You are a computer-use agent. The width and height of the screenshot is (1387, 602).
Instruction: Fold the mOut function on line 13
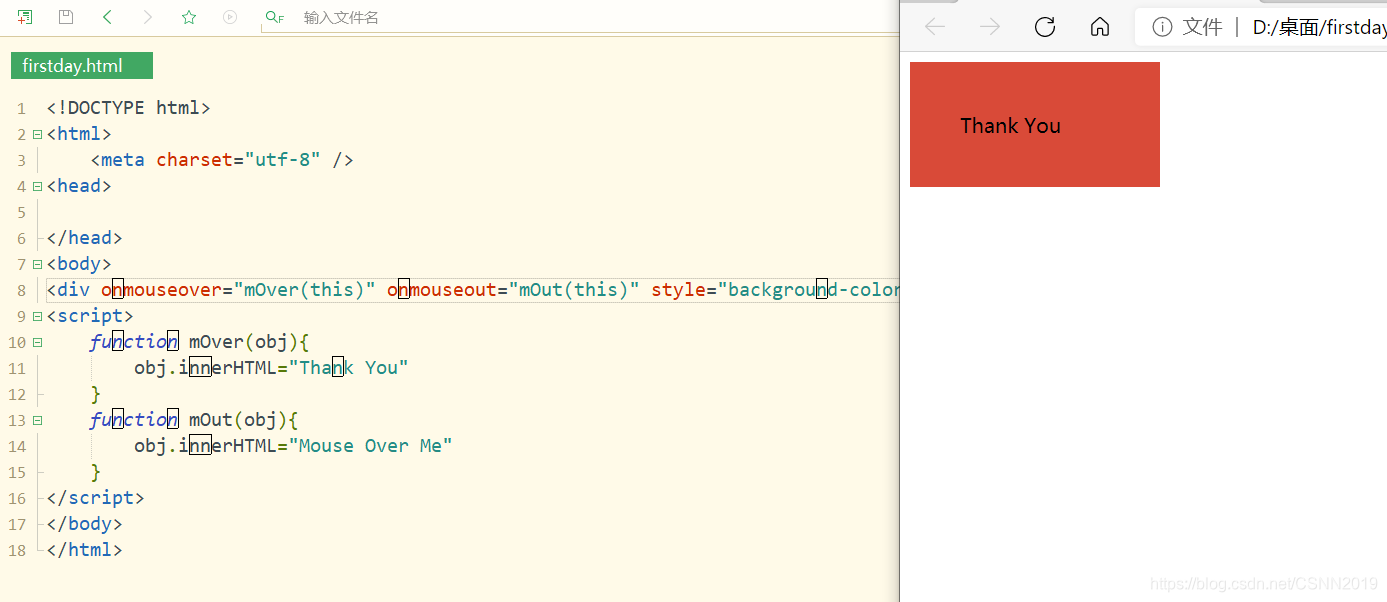pyautogui.click(x=37, y=420)
